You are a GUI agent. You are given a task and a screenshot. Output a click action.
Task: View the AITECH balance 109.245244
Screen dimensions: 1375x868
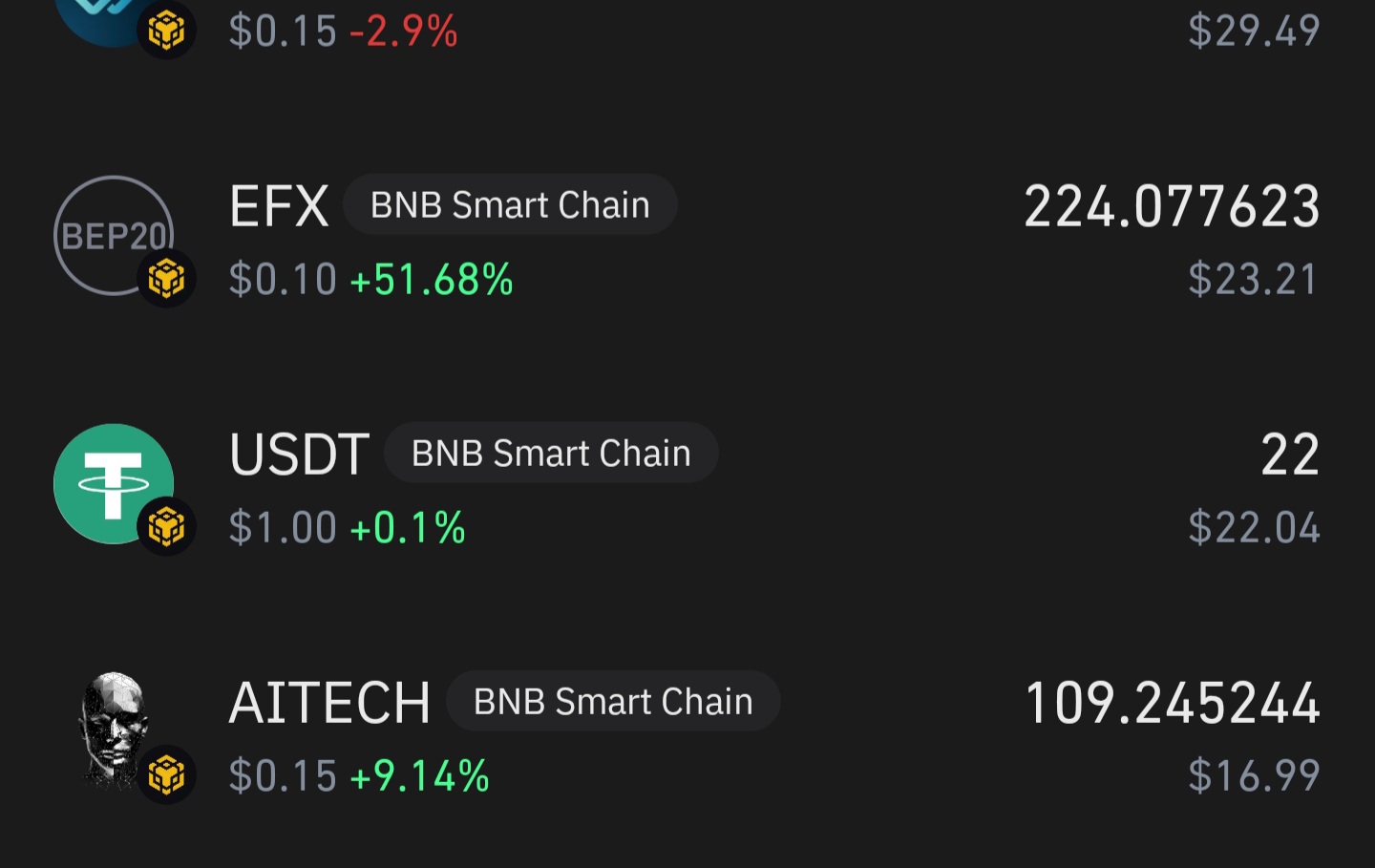pos(1173,703)
